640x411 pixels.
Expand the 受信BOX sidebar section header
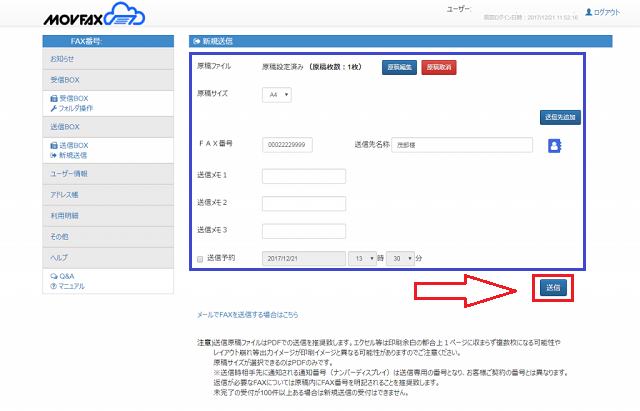point(108,80)
